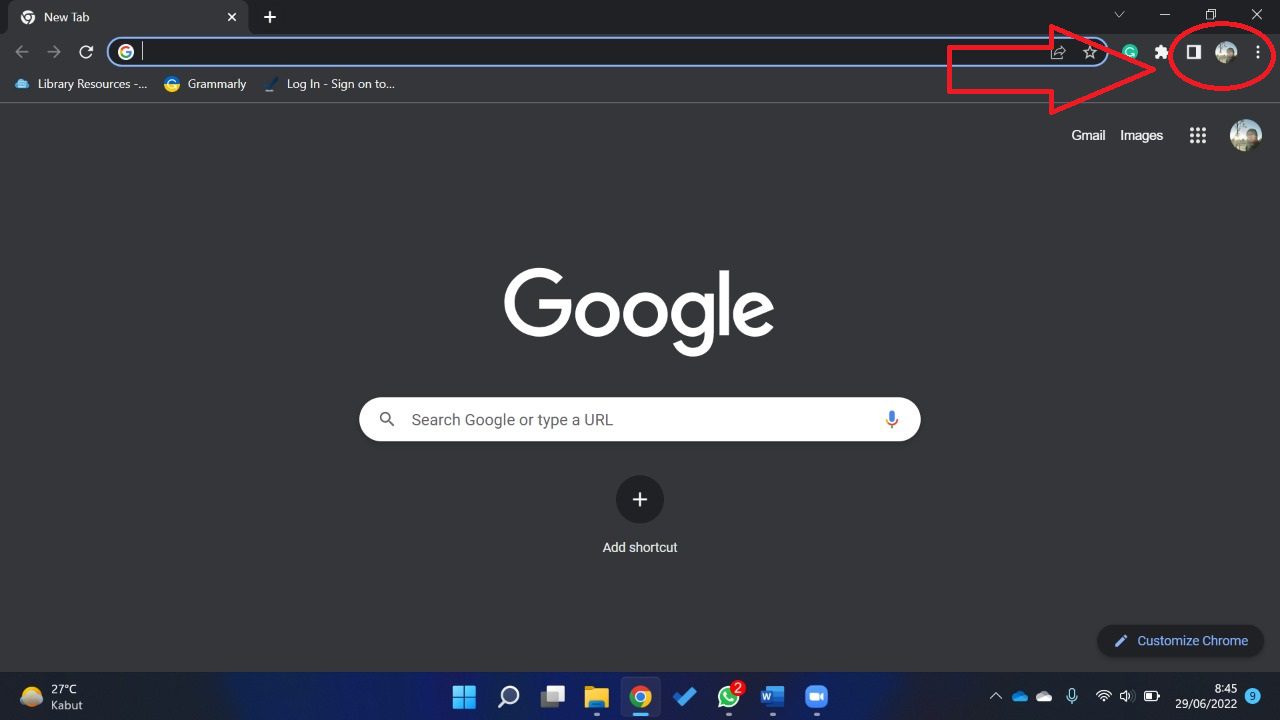Open OneDrive white cloud tray icon
Viewport: 1280px width, 720px height.
click(1044, 696)
